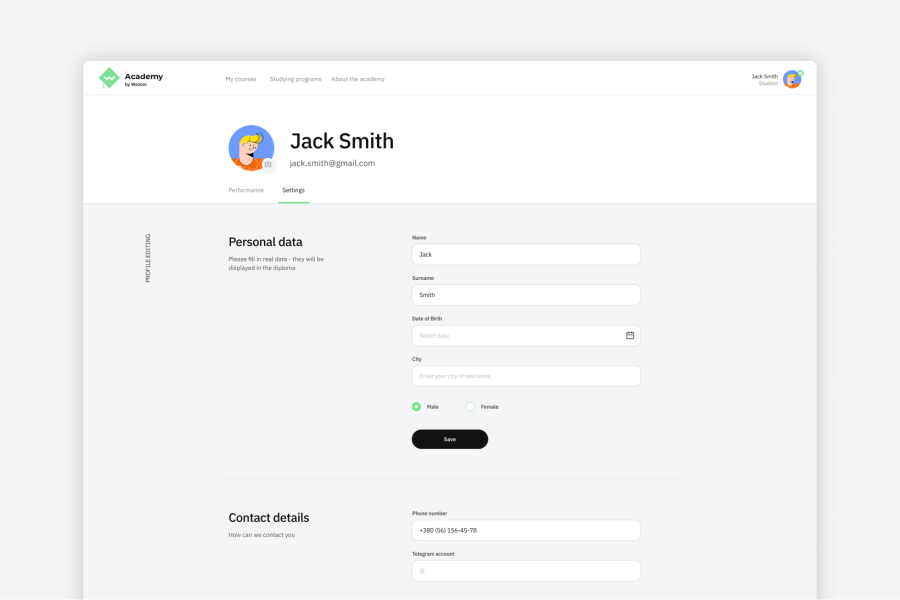
Task: Select the Female radio button
Action: pos(471,407)
